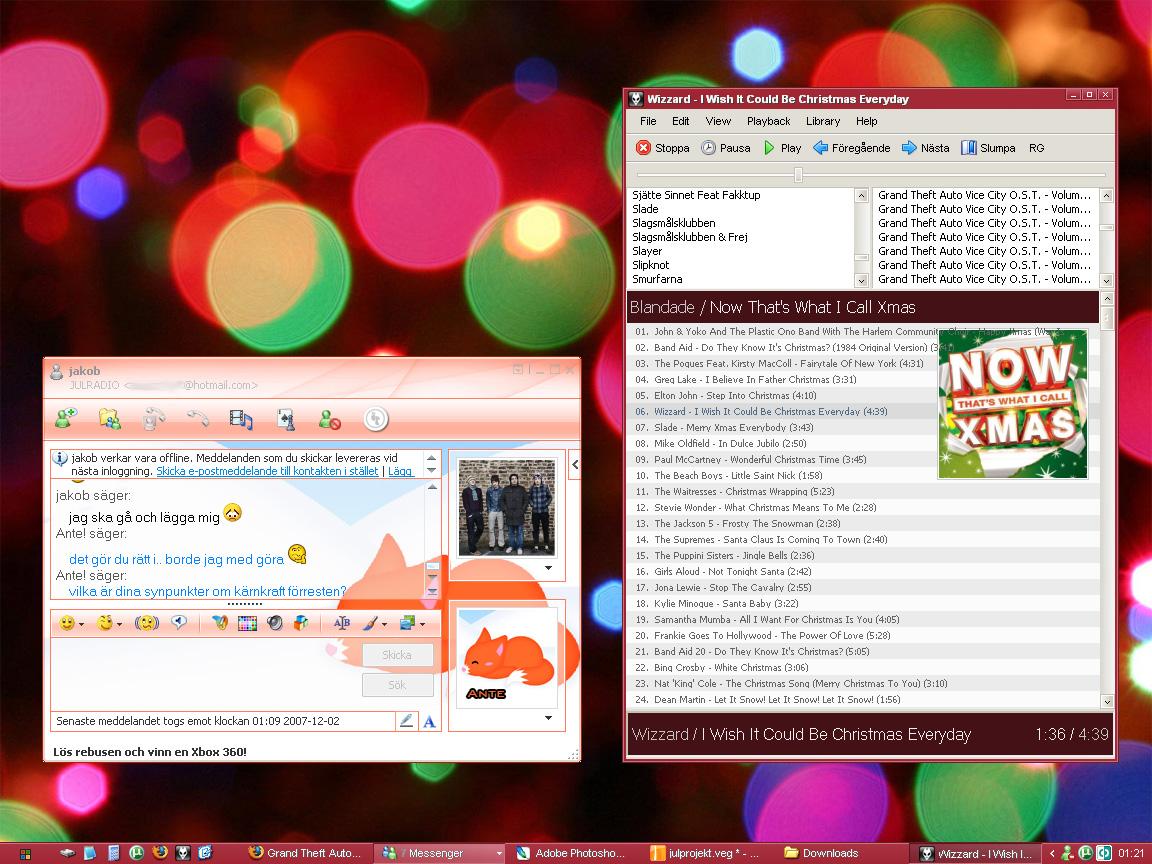The height and width of the screenshot is (864, 1152).
Task: Click the webcam video call icon in Messenger
Action: click(154, 419)
